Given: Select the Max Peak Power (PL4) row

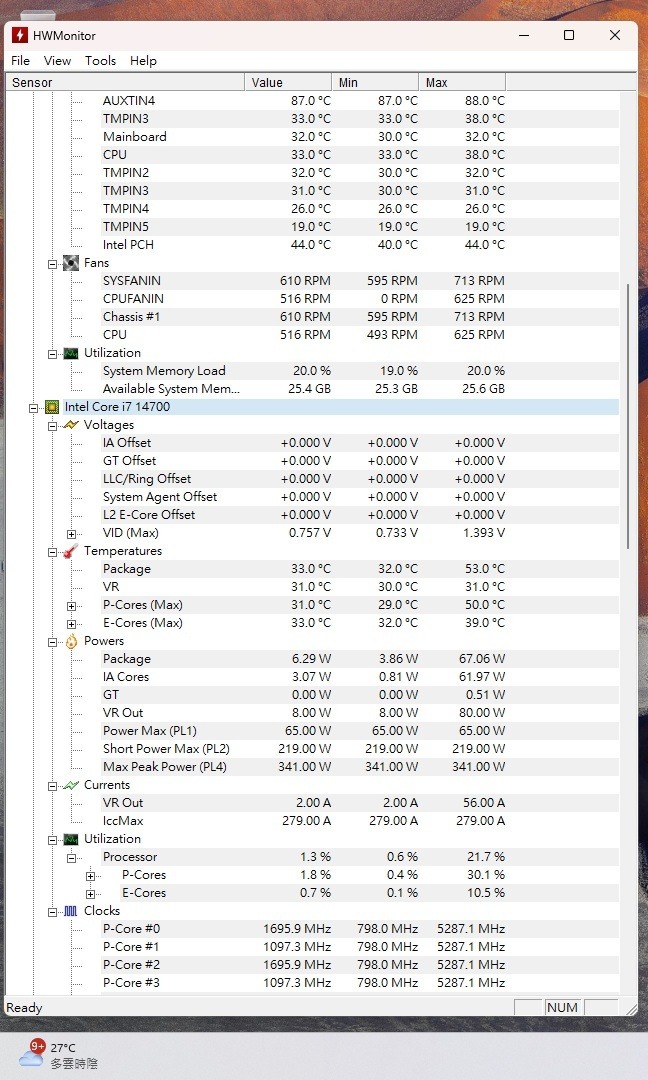Looking at the screenshot, I should (360, 767).
